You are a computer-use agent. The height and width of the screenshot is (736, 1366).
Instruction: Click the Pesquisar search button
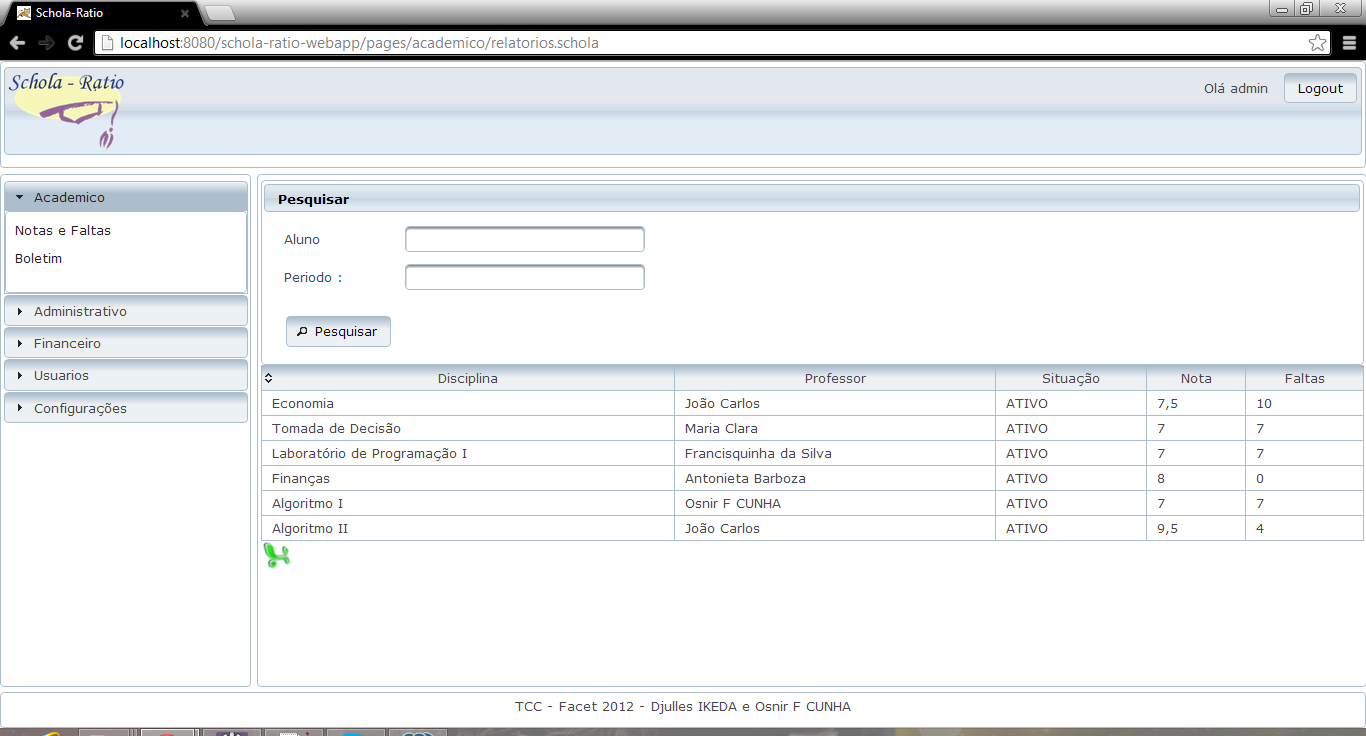coord(338,331)
